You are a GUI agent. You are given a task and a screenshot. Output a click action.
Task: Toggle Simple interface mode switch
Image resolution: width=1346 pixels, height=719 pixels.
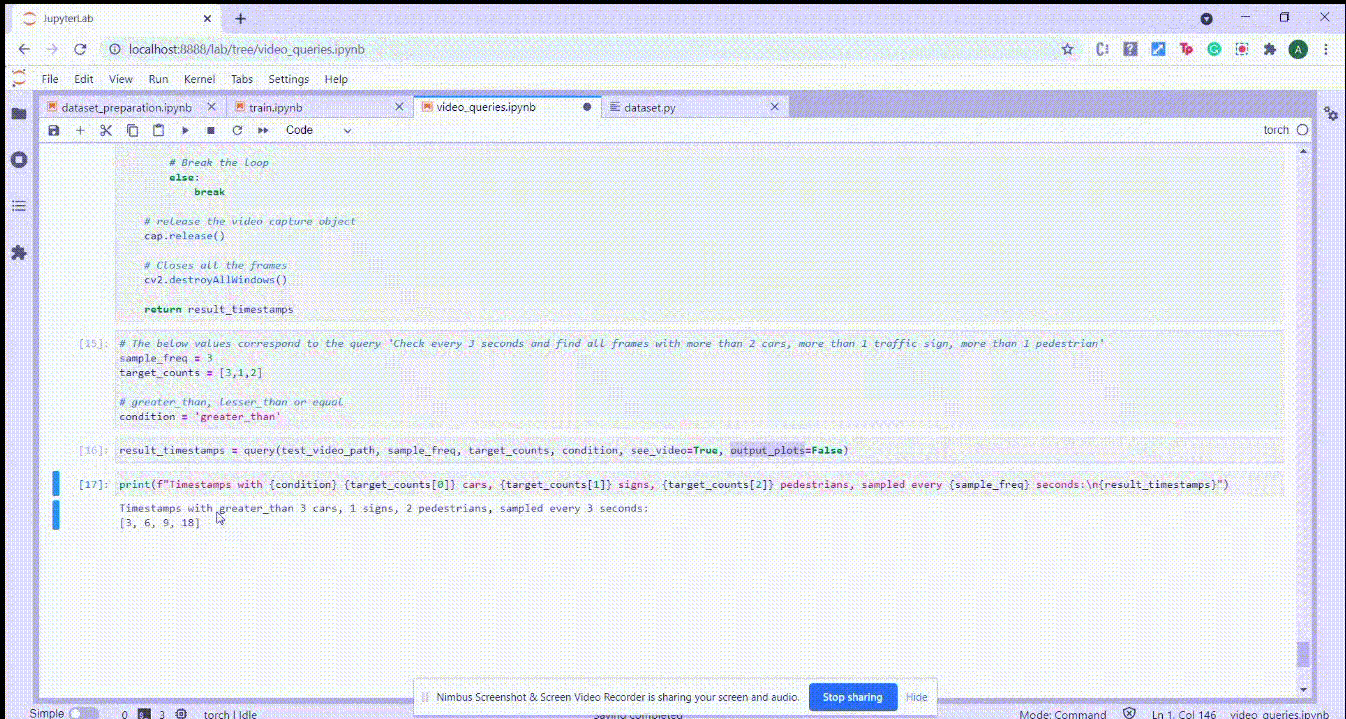coord(83,713)
